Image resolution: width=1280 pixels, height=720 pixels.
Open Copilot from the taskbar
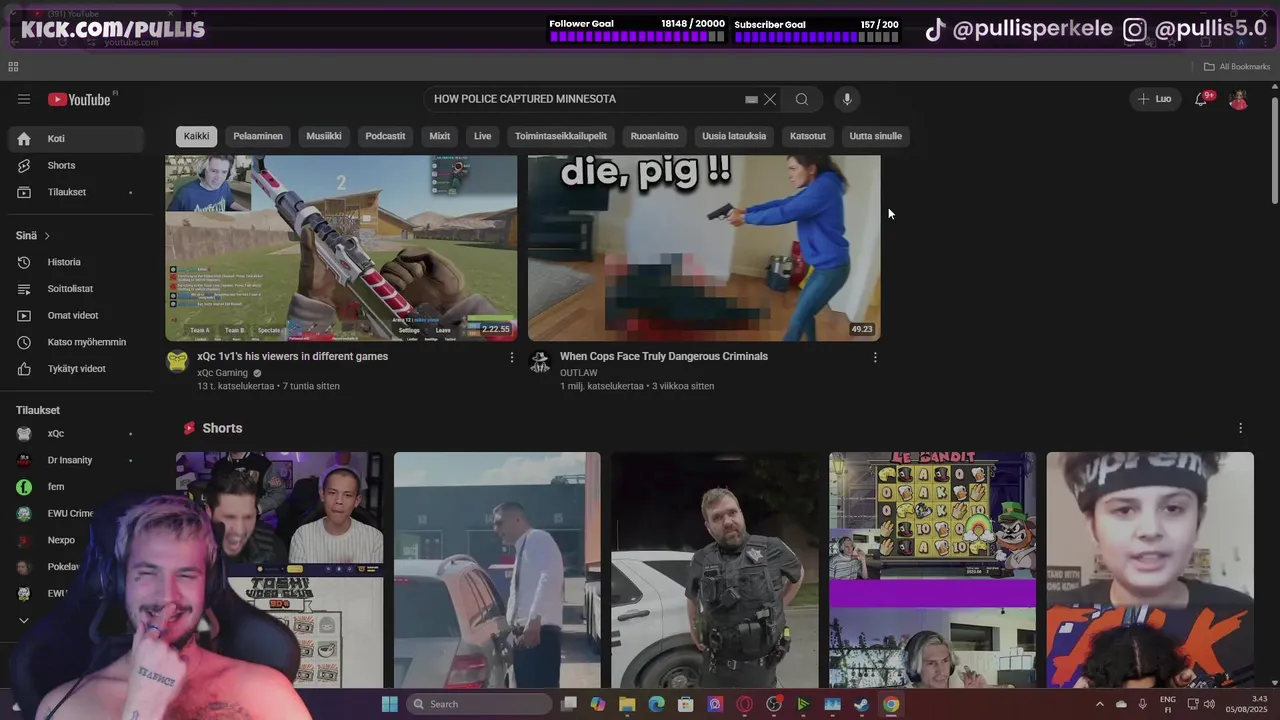598,704
